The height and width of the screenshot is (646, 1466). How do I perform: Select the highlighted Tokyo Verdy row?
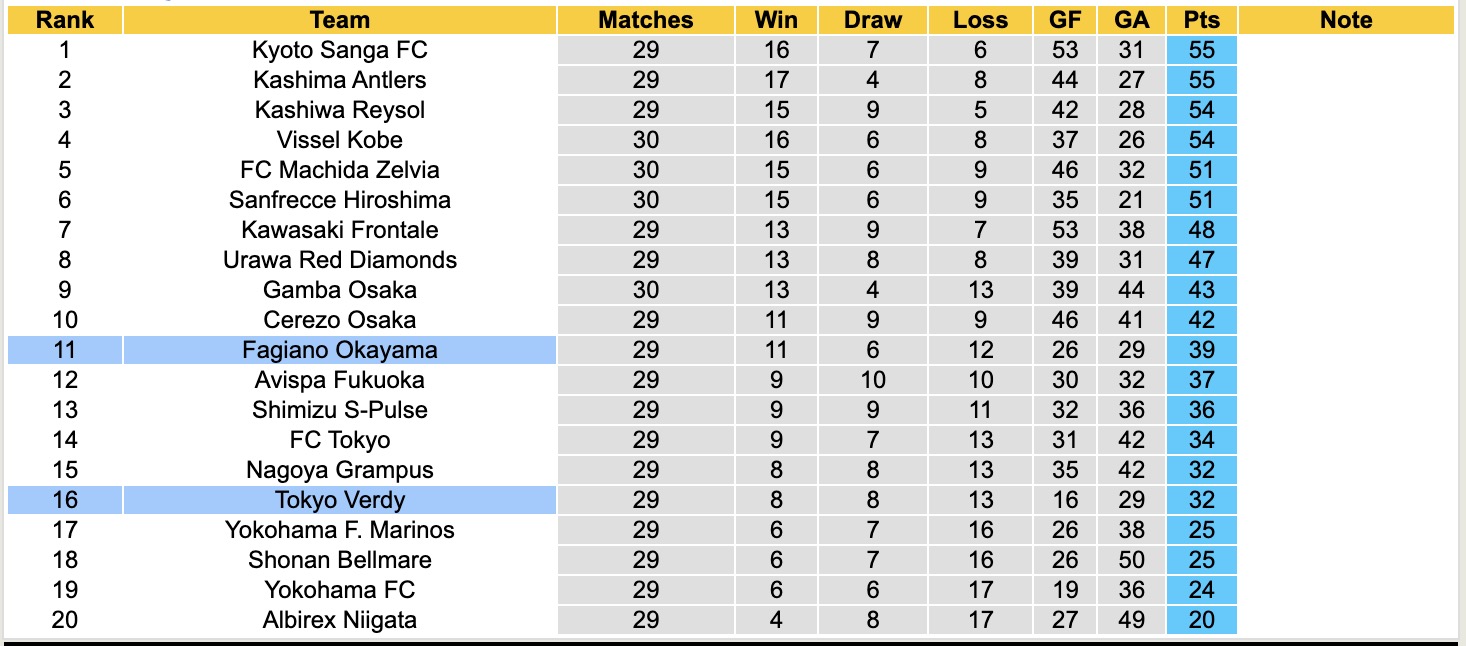[339, 500]
